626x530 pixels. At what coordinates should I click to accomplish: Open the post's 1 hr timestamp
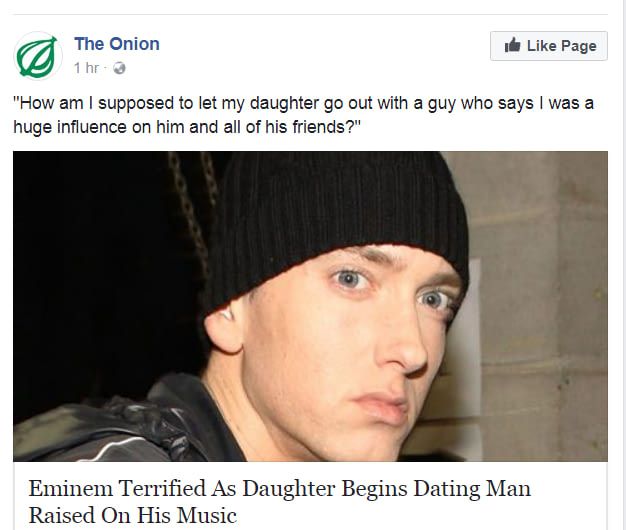coord(86,68)
